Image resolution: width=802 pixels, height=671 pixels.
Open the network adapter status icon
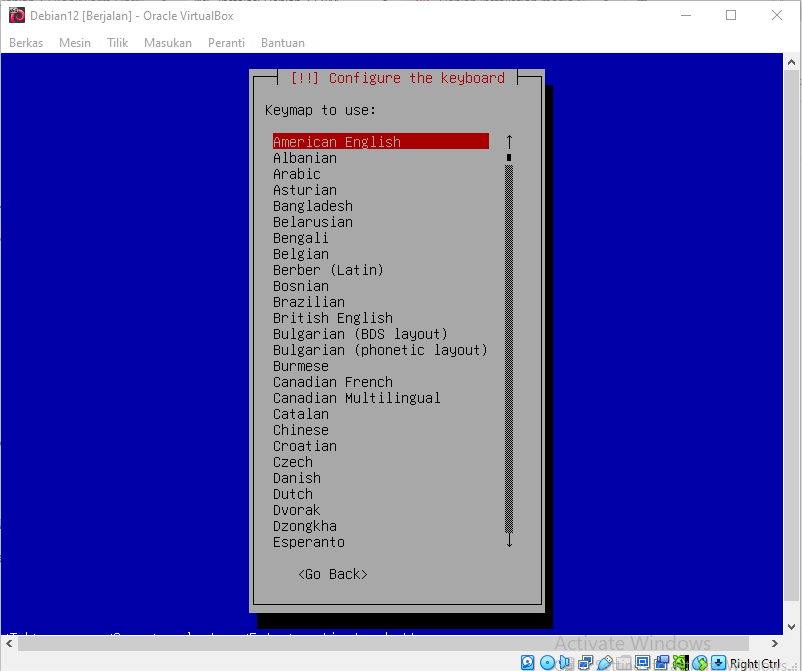pos(586,663)
